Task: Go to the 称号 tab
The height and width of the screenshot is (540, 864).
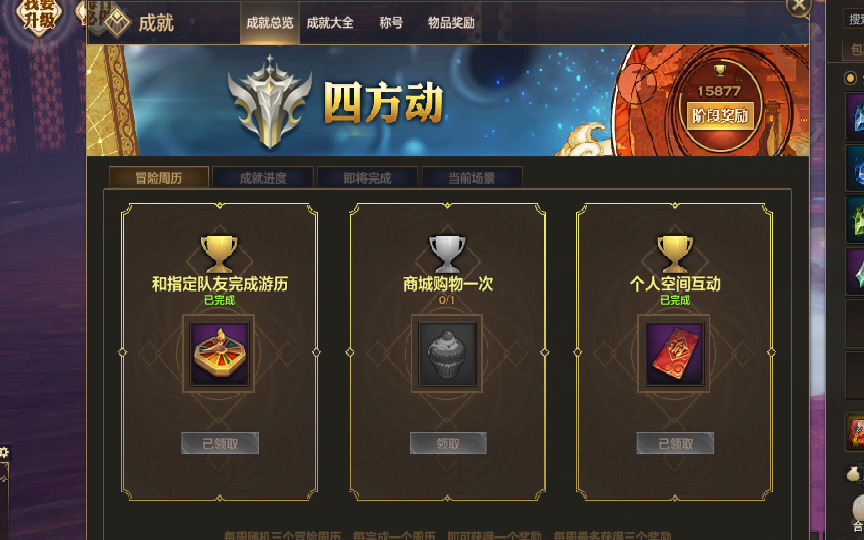Action: pyautogui.click(x=391, y=23)
